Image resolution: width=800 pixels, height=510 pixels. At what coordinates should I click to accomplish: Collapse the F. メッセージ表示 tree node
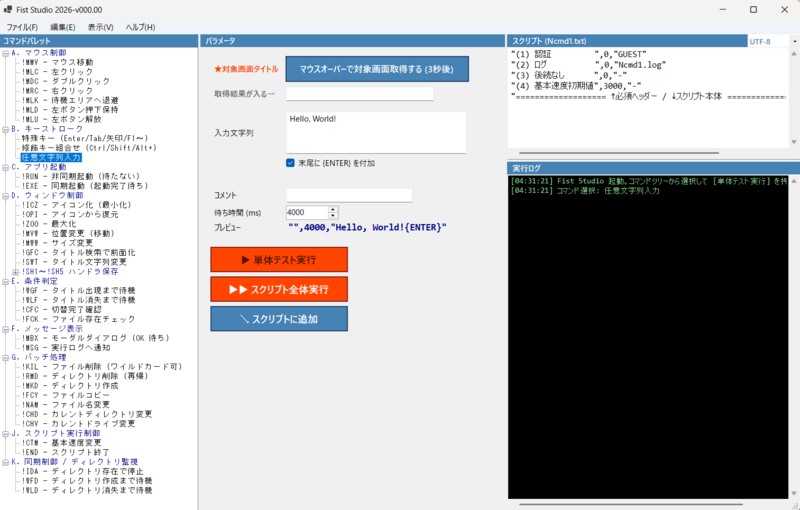(x=6, y=329)
